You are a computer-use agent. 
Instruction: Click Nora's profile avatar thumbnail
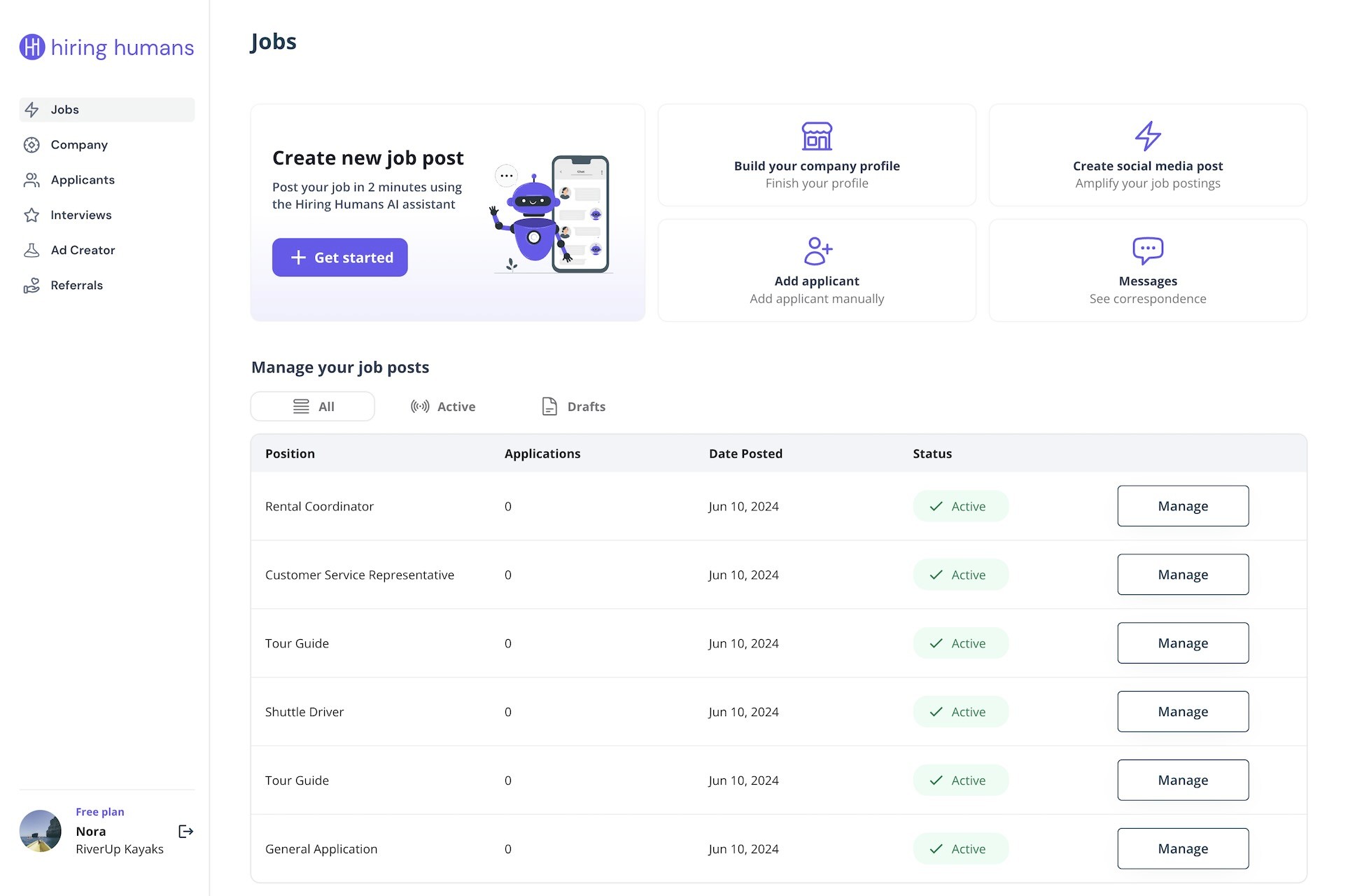point(41,831)
